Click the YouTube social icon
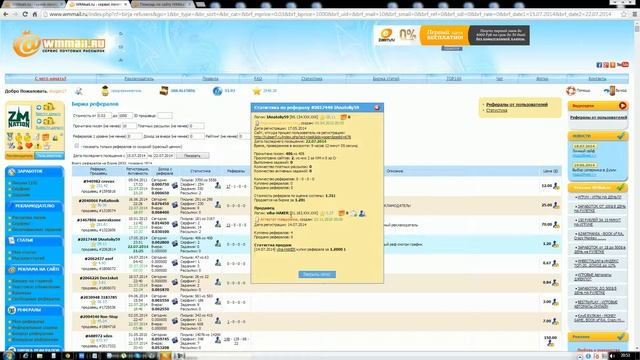Image resolution: width=640 pixels, height=360 pixels. click(623, 65)
